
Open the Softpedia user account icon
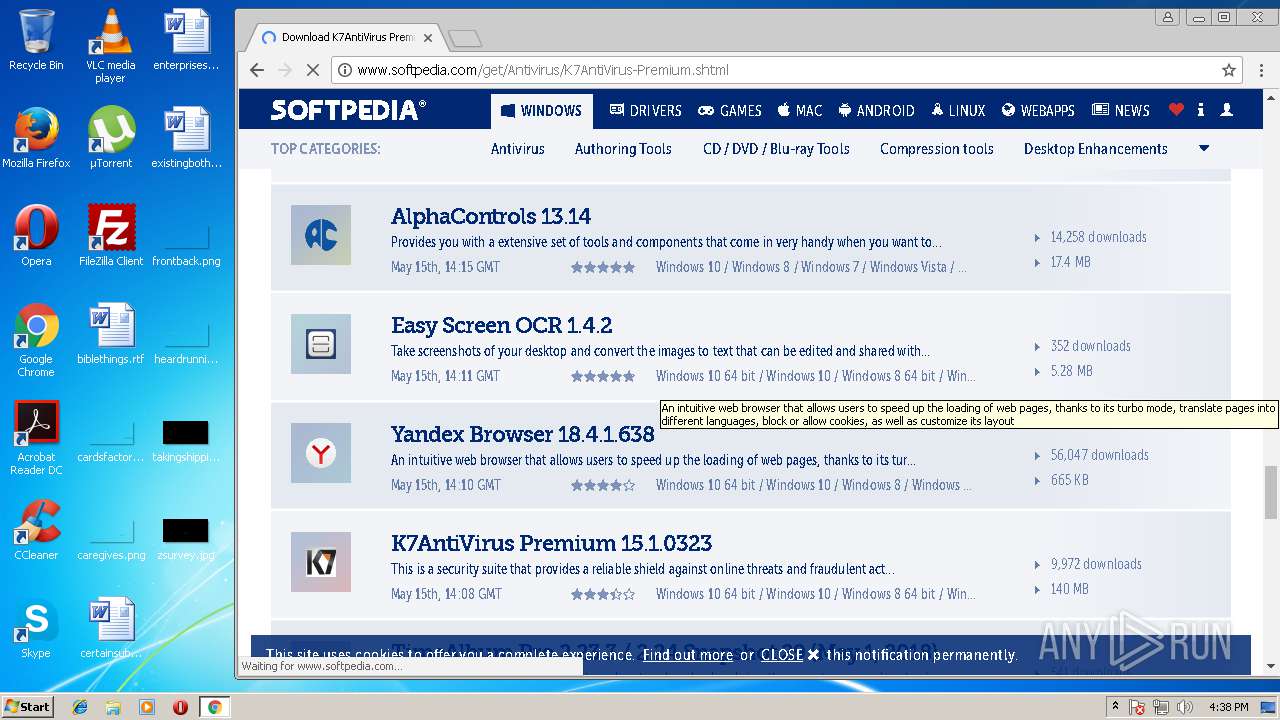(1227, 110)
